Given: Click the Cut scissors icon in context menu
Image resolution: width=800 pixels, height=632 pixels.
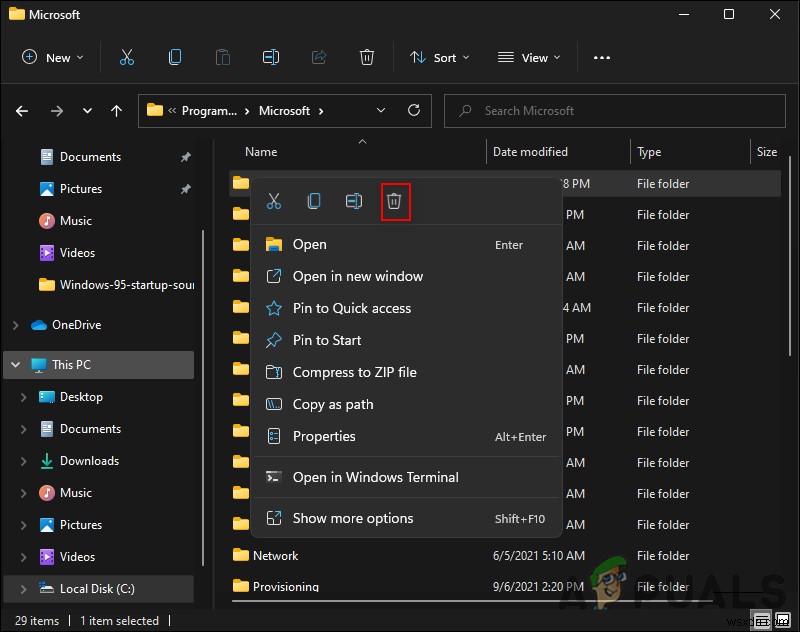Looking at the screenshot, I should click(274, 201).
